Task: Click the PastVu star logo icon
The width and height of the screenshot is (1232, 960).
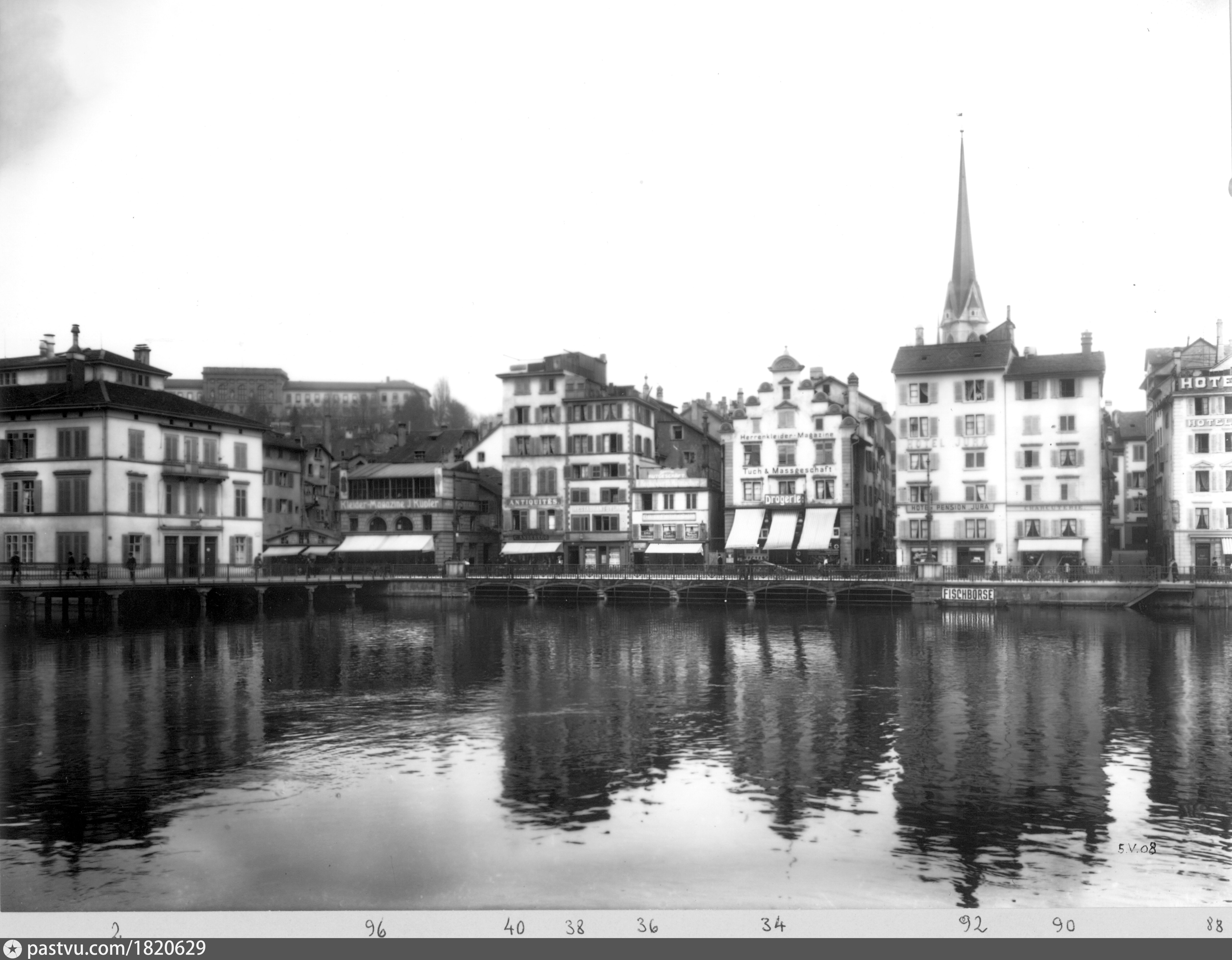Action: (x=12, y=949)
